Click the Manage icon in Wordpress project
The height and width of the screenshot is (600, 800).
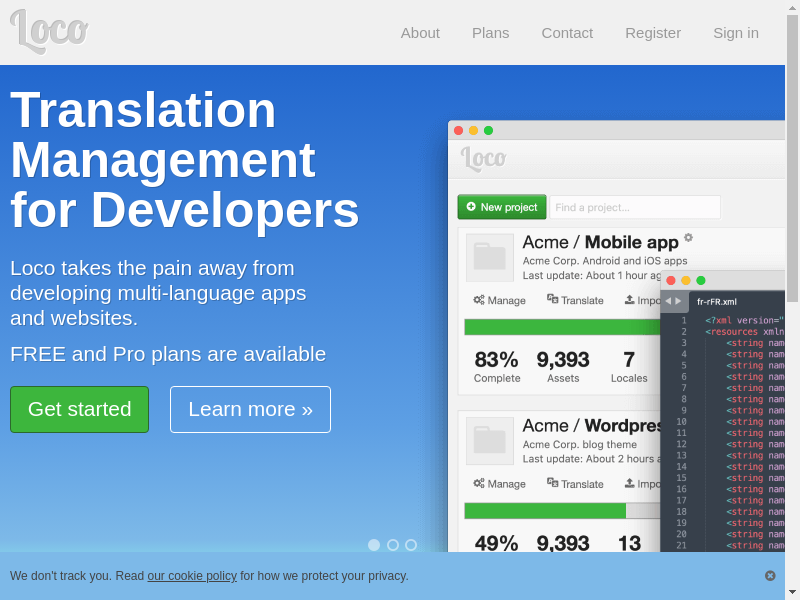click(x=479, y=483)
